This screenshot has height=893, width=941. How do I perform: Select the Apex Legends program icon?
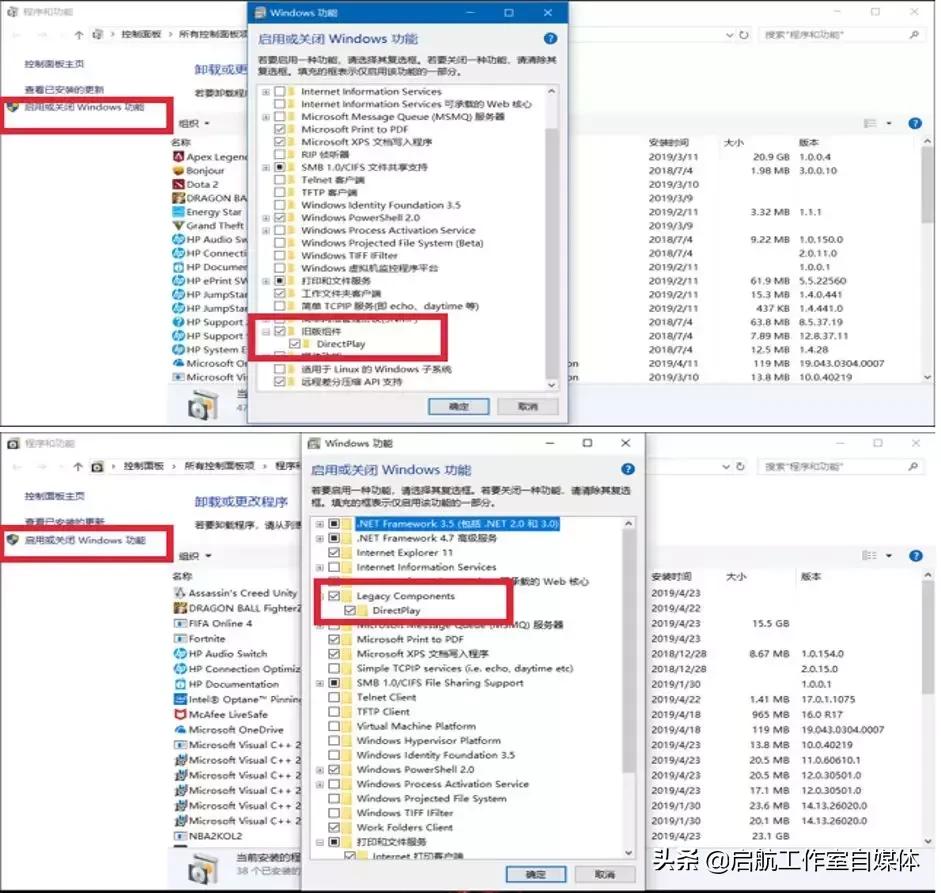point(178,157)
